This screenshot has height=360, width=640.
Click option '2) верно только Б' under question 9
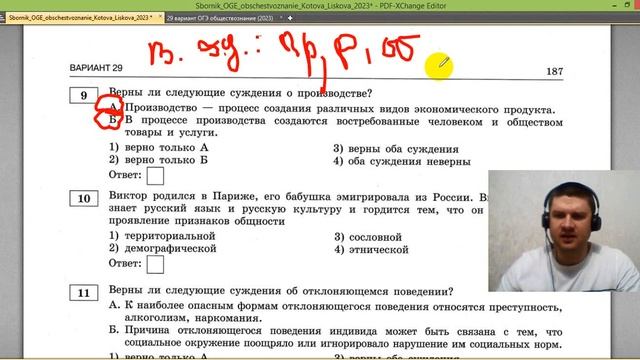coord(158,160)
